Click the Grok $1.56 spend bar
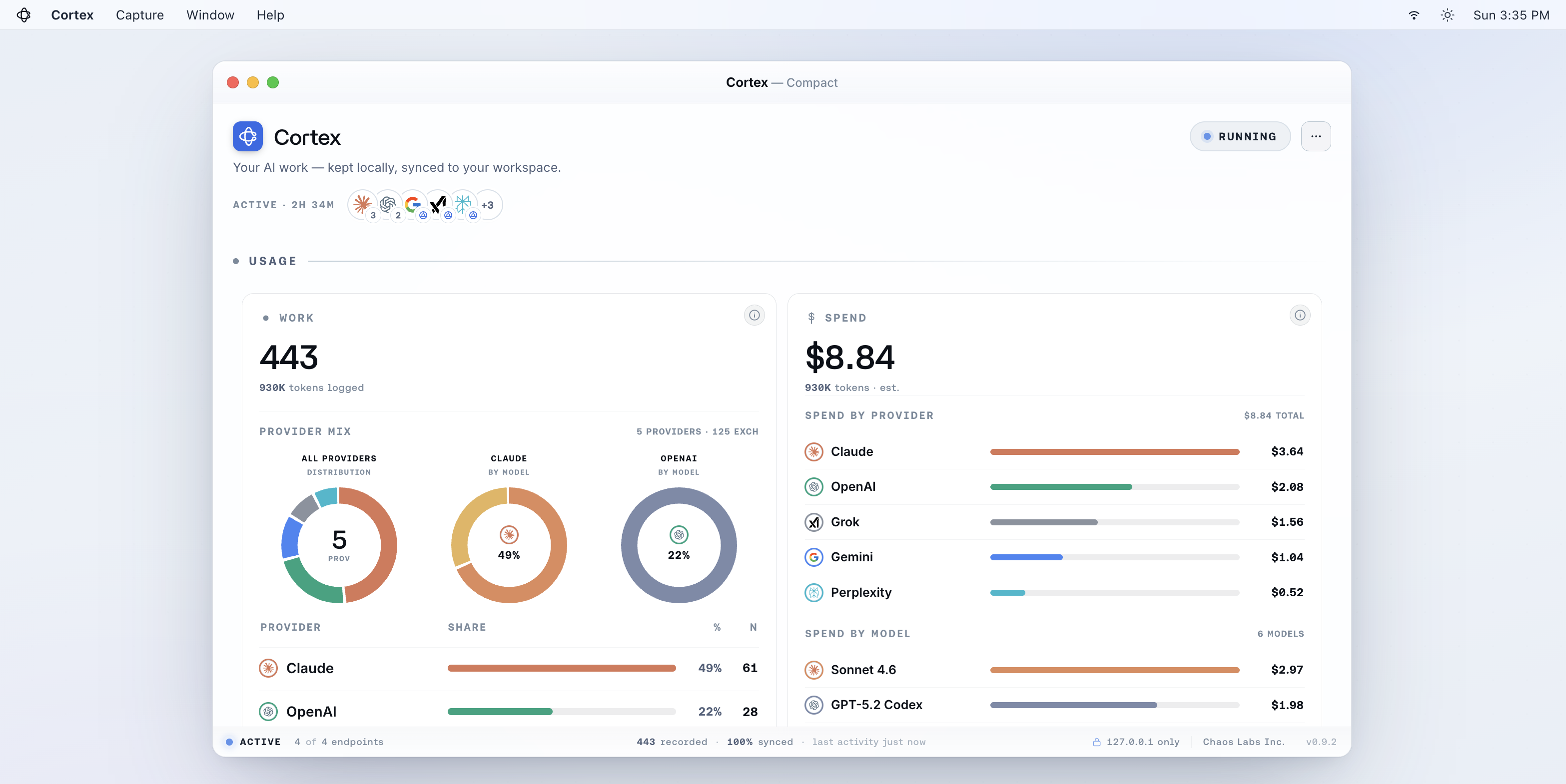Screen dimensions: 1566x784 [x=1115, y=522]
